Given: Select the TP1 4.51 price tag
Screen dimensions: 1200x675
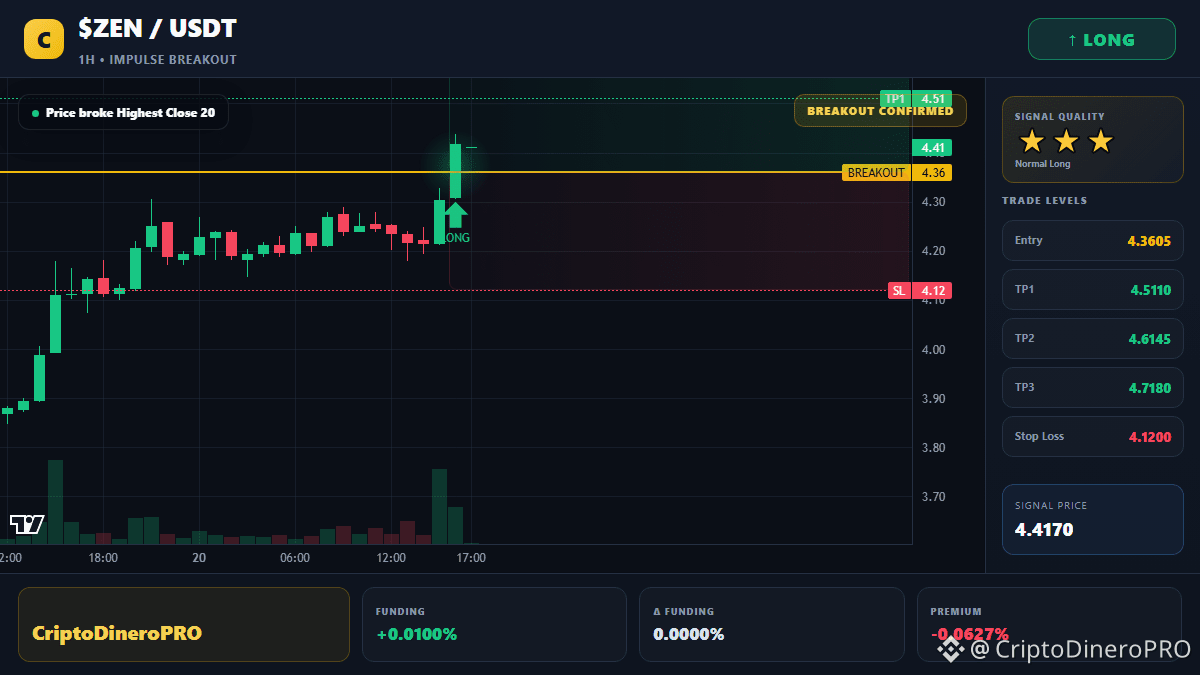Looking at the screenshot, I should [x=915, y=98].
